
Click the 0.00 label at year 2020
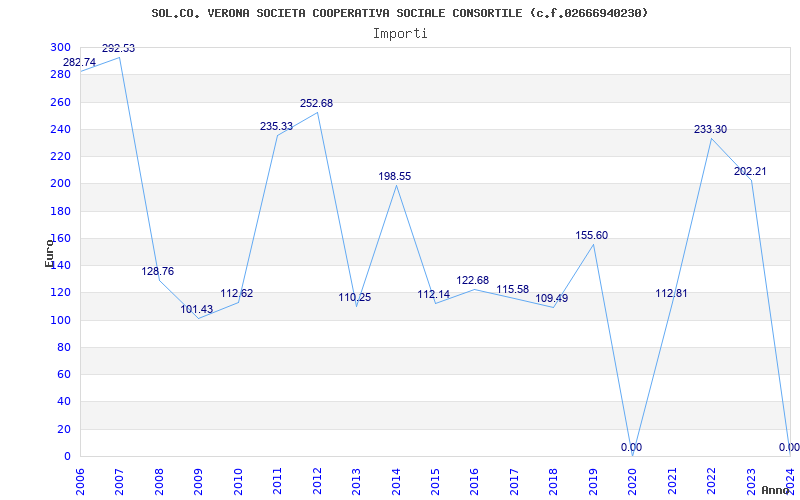pos(632,447)
